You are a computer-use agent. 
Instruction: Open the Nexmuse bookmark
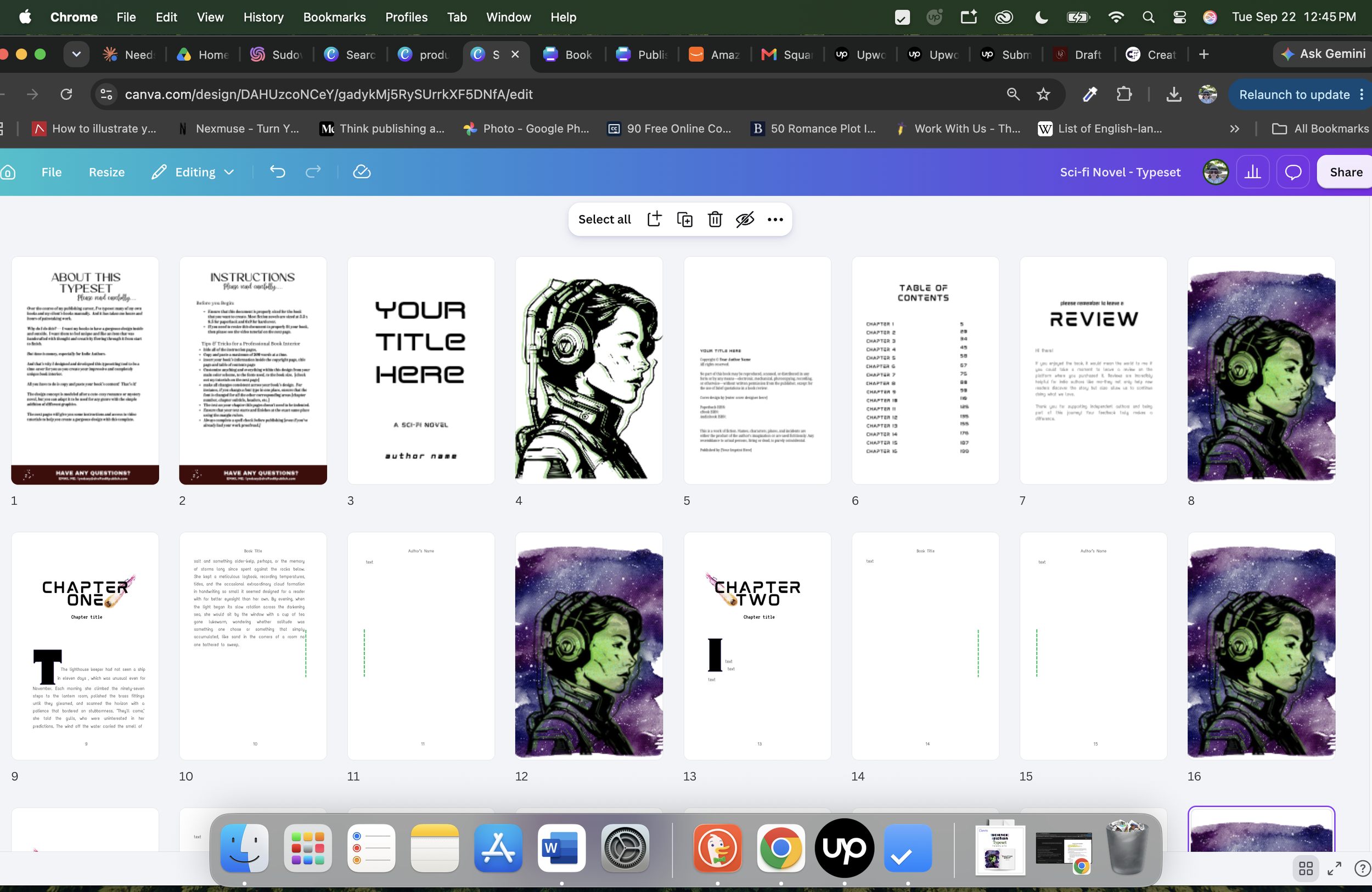pos(238,128)
